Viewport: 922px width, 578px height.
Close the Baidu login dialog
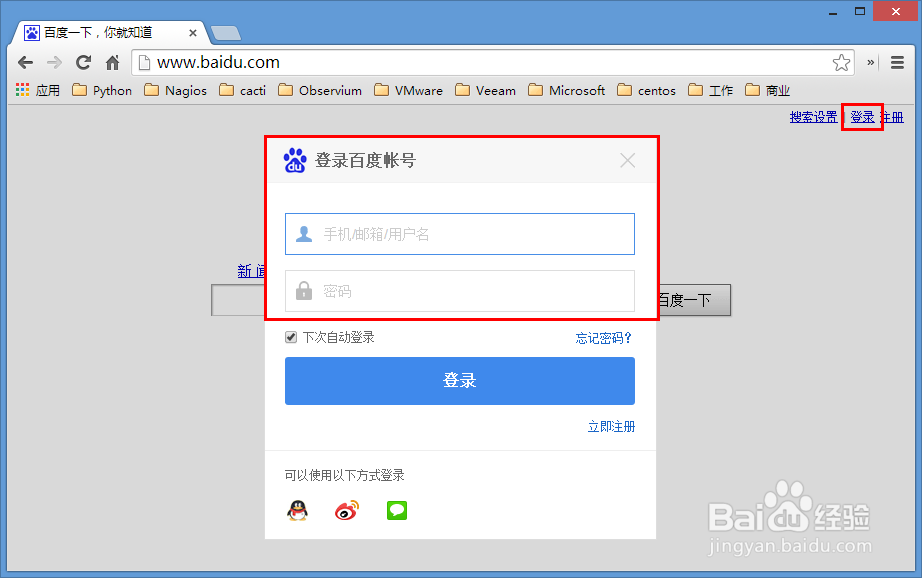[x=627, y=160]
